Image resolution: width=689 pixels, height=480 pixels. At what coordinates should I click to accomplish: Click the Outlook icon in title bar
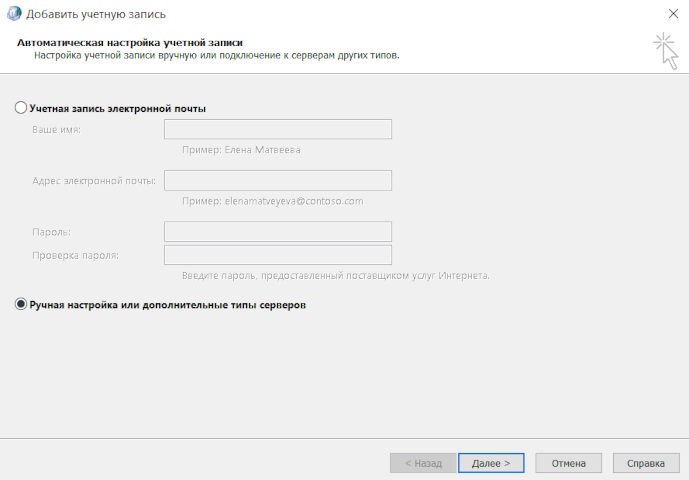click(11, 14)
